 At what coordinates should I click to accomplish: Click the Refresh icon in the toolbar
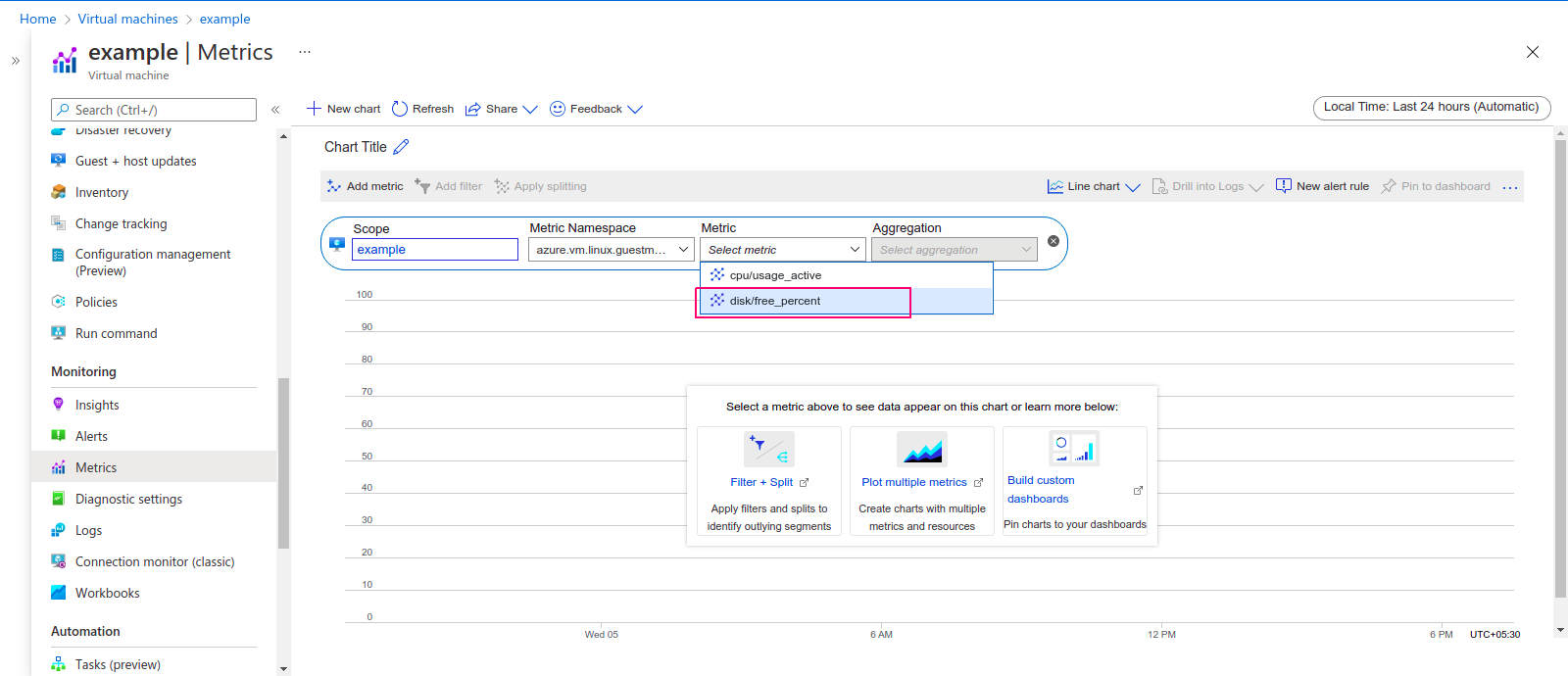[400, 109]
